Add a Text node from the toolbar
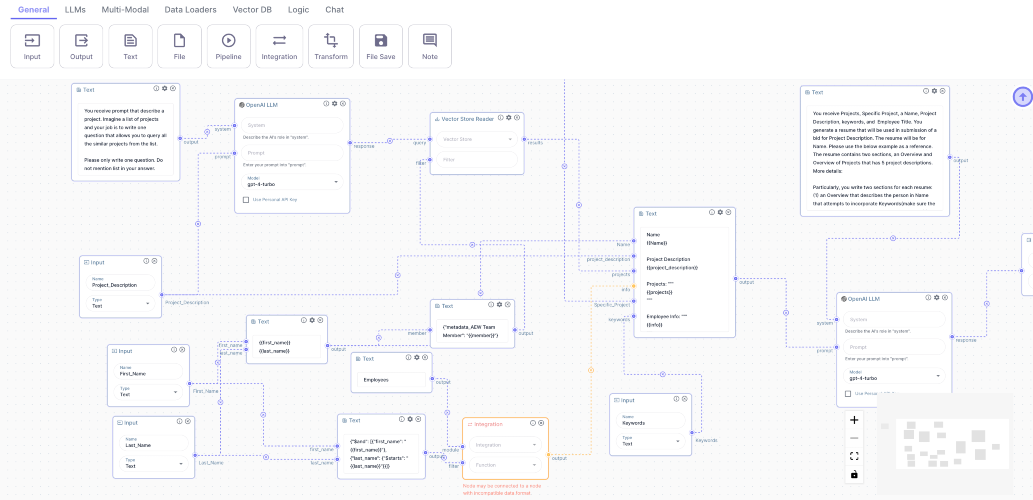This screenshot has height=500, width=1033. [130, 46]
